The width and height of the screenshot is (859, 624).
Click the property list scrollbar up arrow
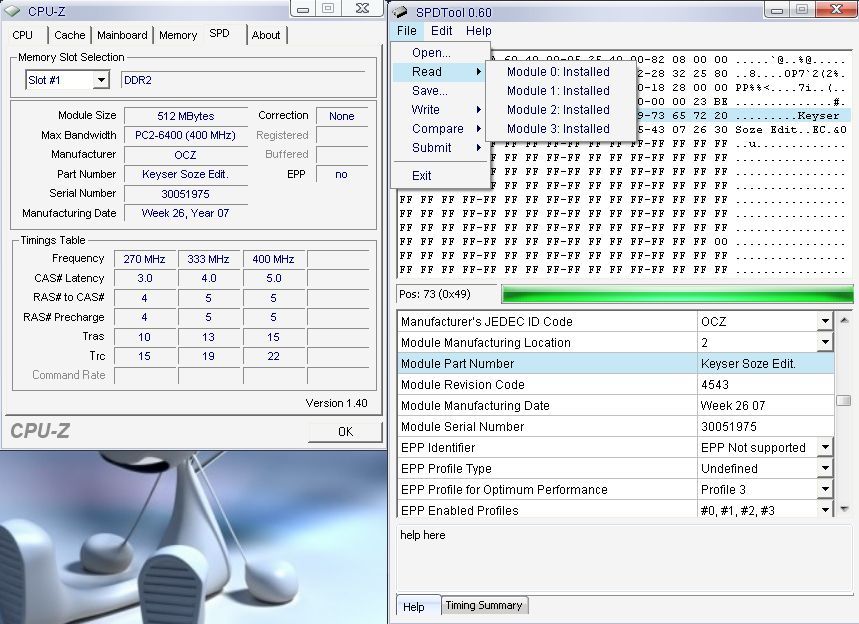[844, 320]
